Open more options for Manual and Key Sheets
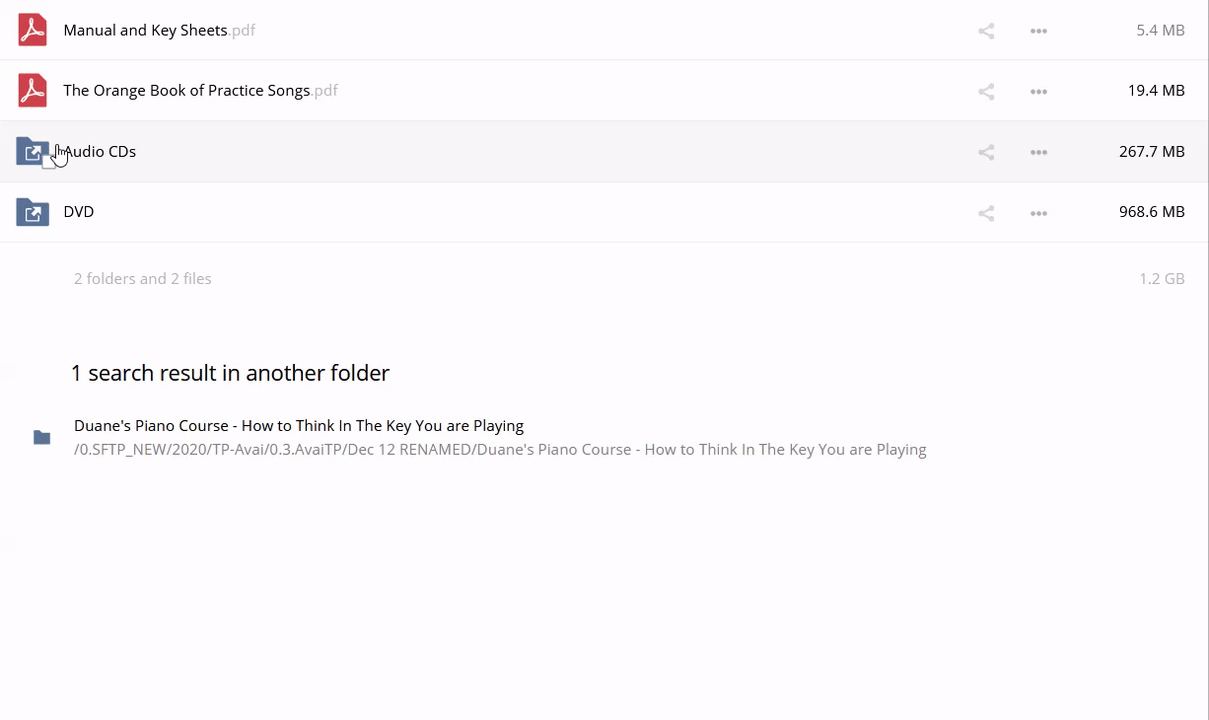This screenshot has width=1209, height=720. 1038,31
